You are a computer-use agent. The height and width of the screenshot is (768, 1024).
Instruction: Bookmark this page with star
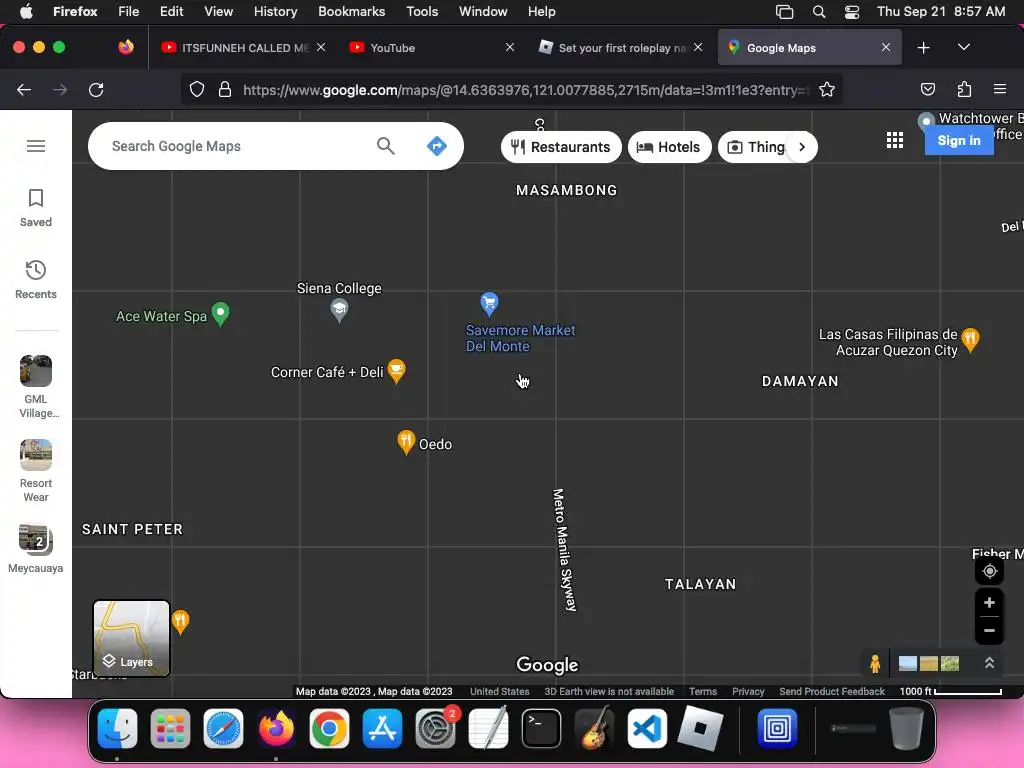tap(827, 90)
